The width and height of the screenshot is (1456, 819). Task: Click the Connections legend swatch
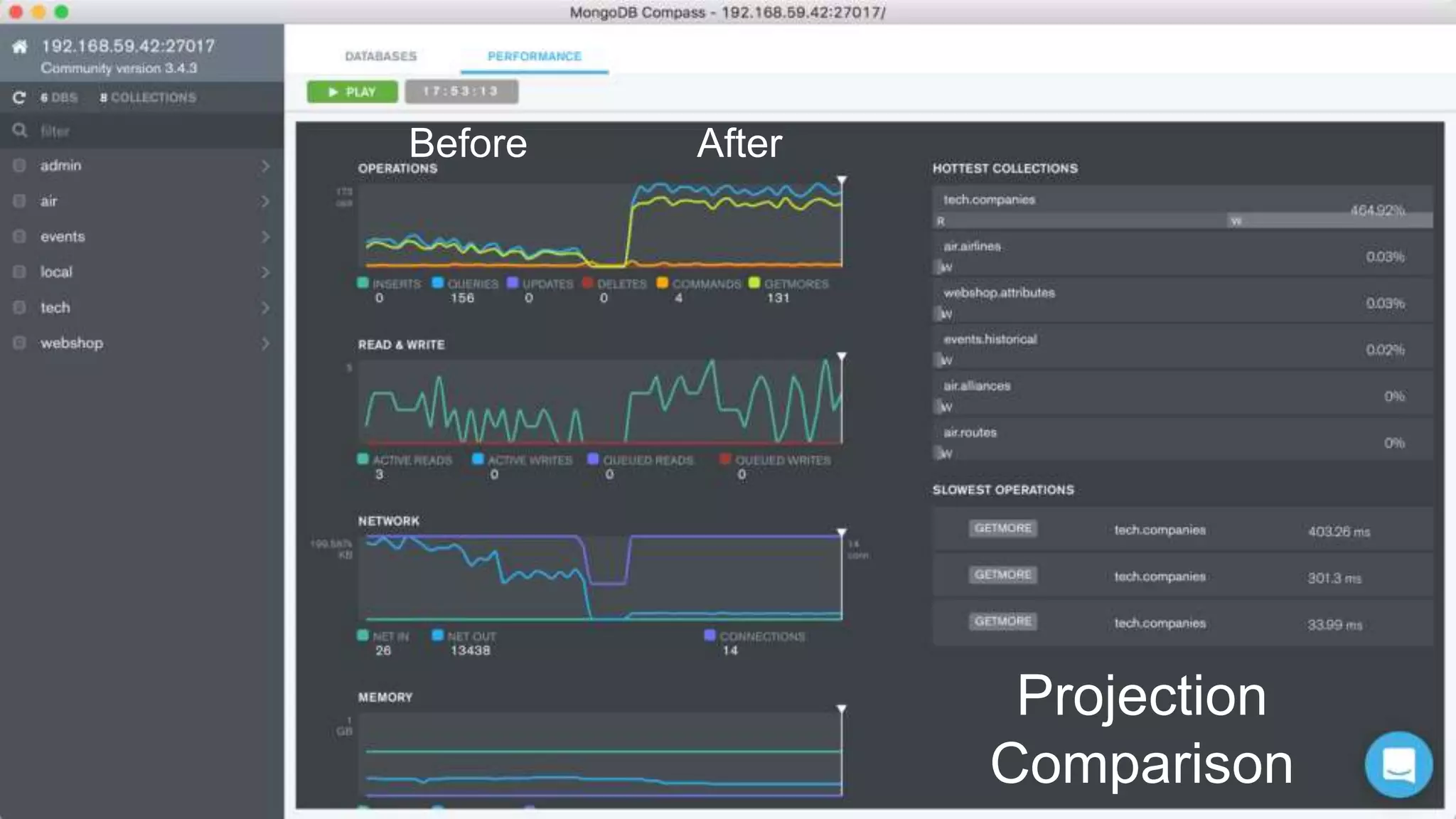[710, 636]
